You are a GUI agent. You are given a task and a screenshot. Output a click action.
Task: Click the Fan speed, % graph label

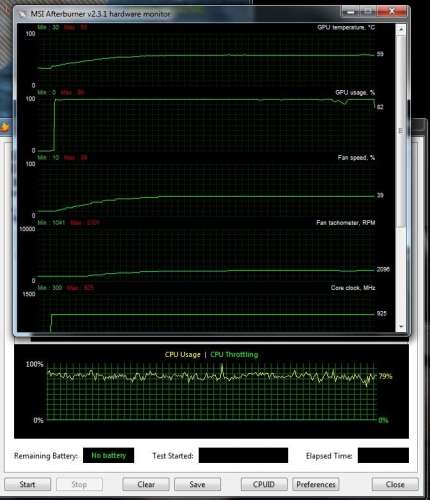click(x=356, y=158)
